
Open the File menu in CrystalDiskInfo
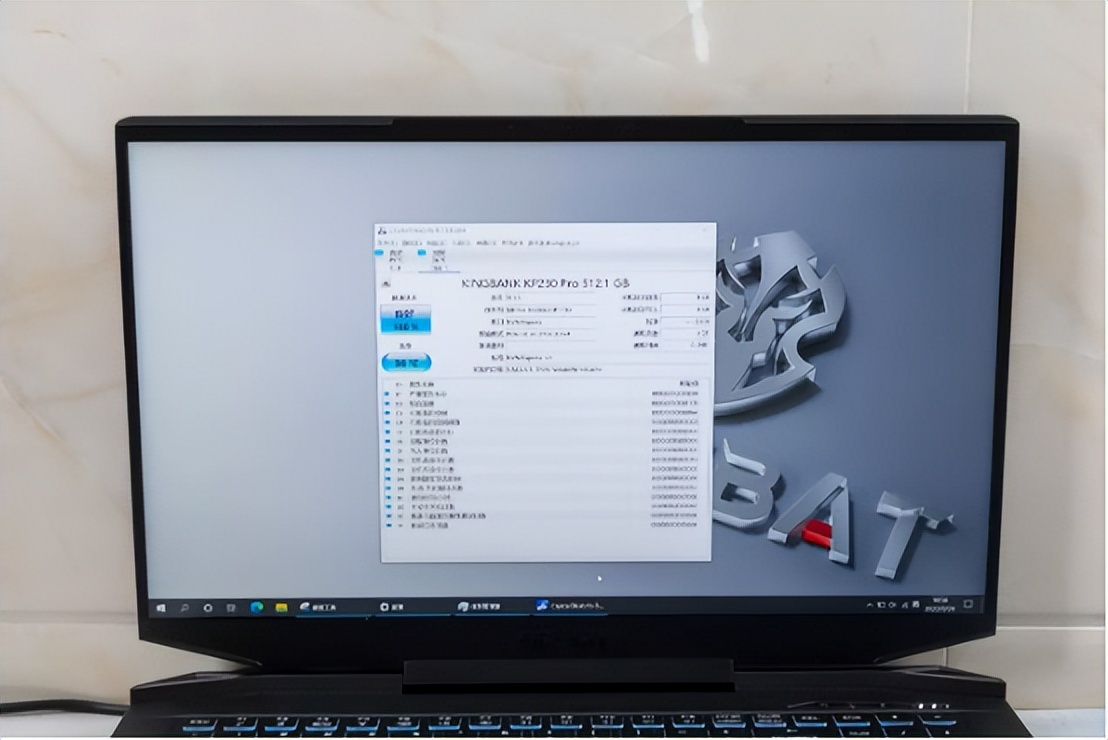386,243
